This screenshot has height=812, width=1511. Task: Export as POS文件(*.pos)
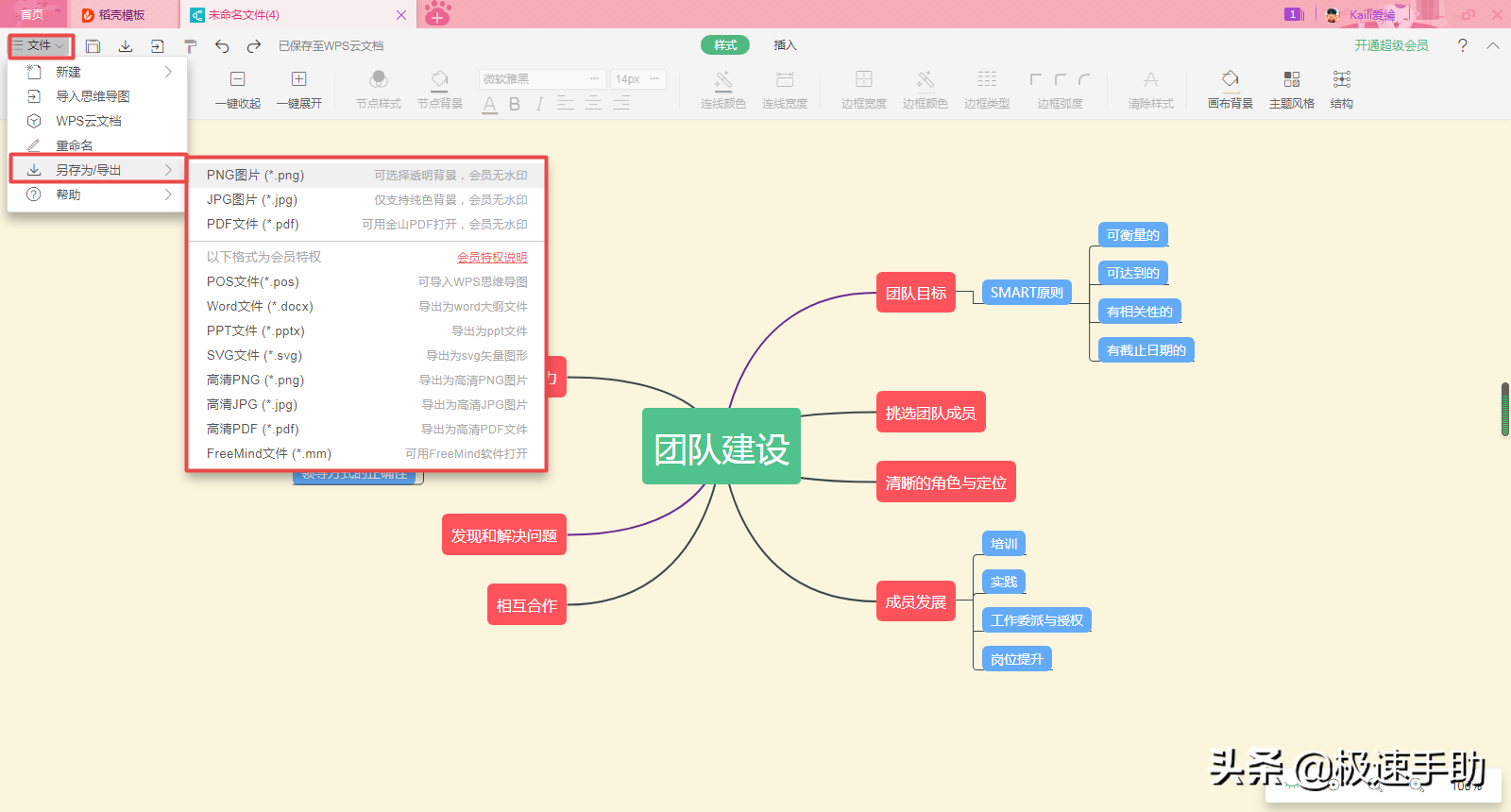[367, 282]
